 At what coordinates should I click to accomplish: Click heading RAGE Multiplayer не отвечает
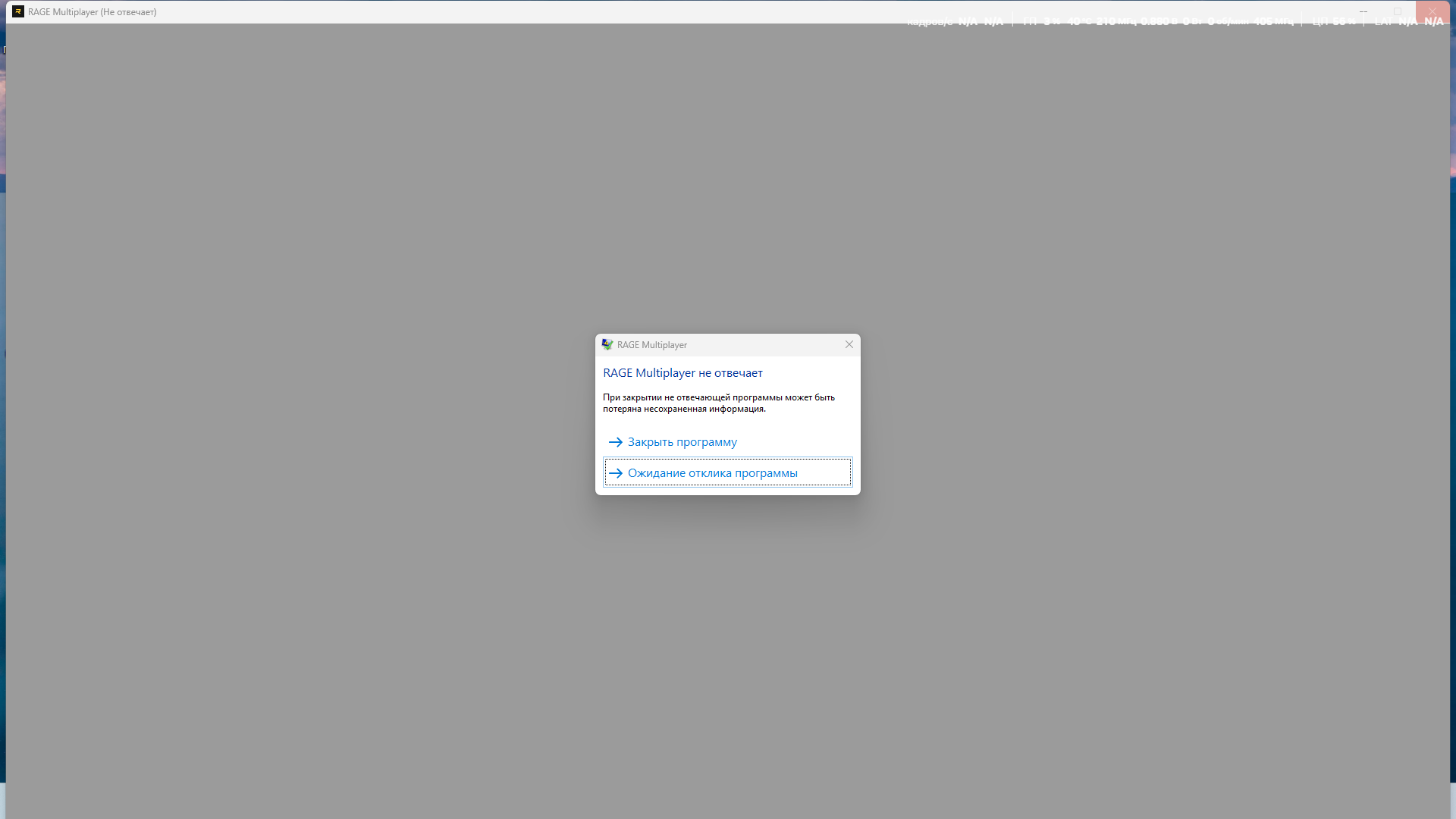[682, 373]
